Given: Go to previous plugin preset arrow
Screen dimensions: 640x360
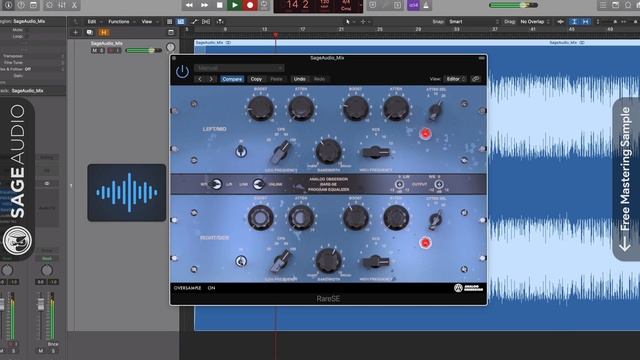Looking at the screenshot, I should pyautogui.click(x=200, y=79).
